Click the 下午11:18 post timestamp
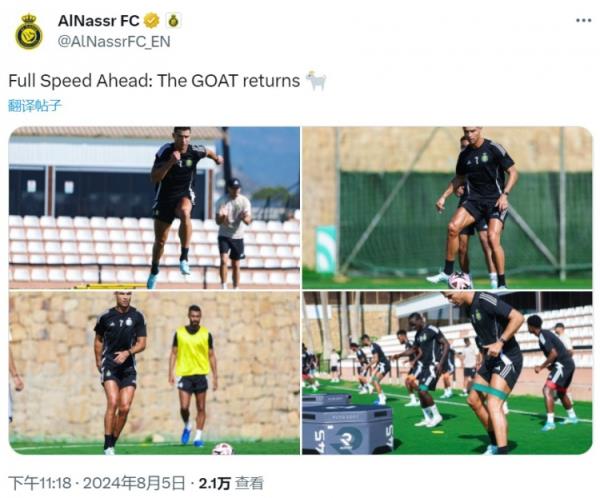This screenshot has width=600, height=498. point(40,483)
